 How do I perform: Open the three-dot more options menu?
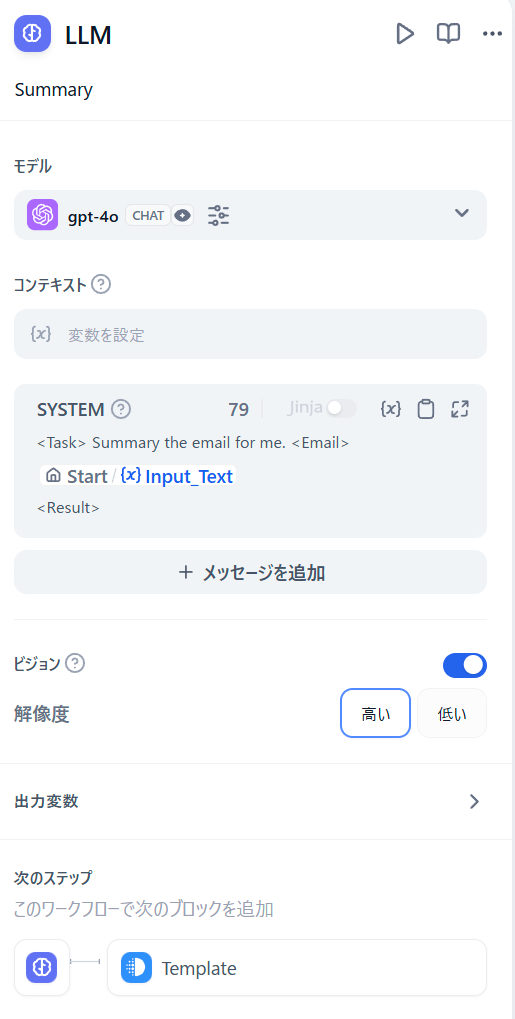pyautogui.click(x=492, y=34)
